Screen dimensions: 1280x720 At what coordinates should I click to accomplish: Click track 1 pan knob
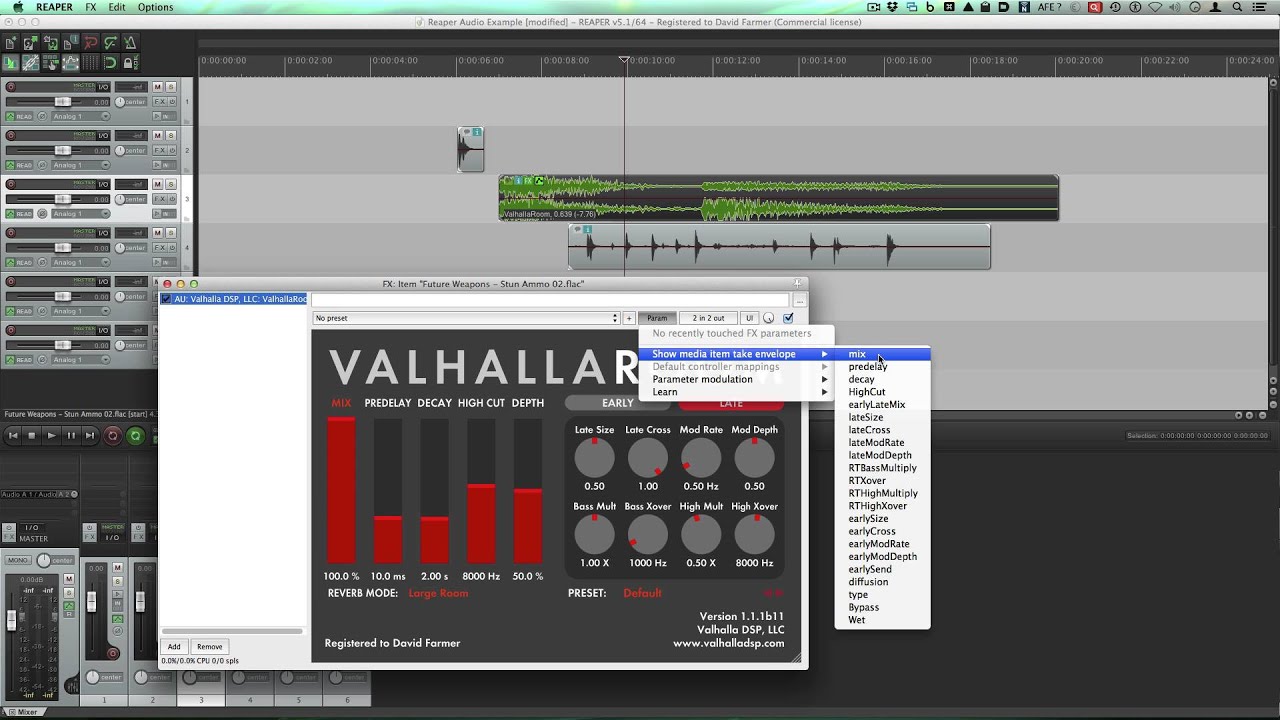tap(120, 102)
